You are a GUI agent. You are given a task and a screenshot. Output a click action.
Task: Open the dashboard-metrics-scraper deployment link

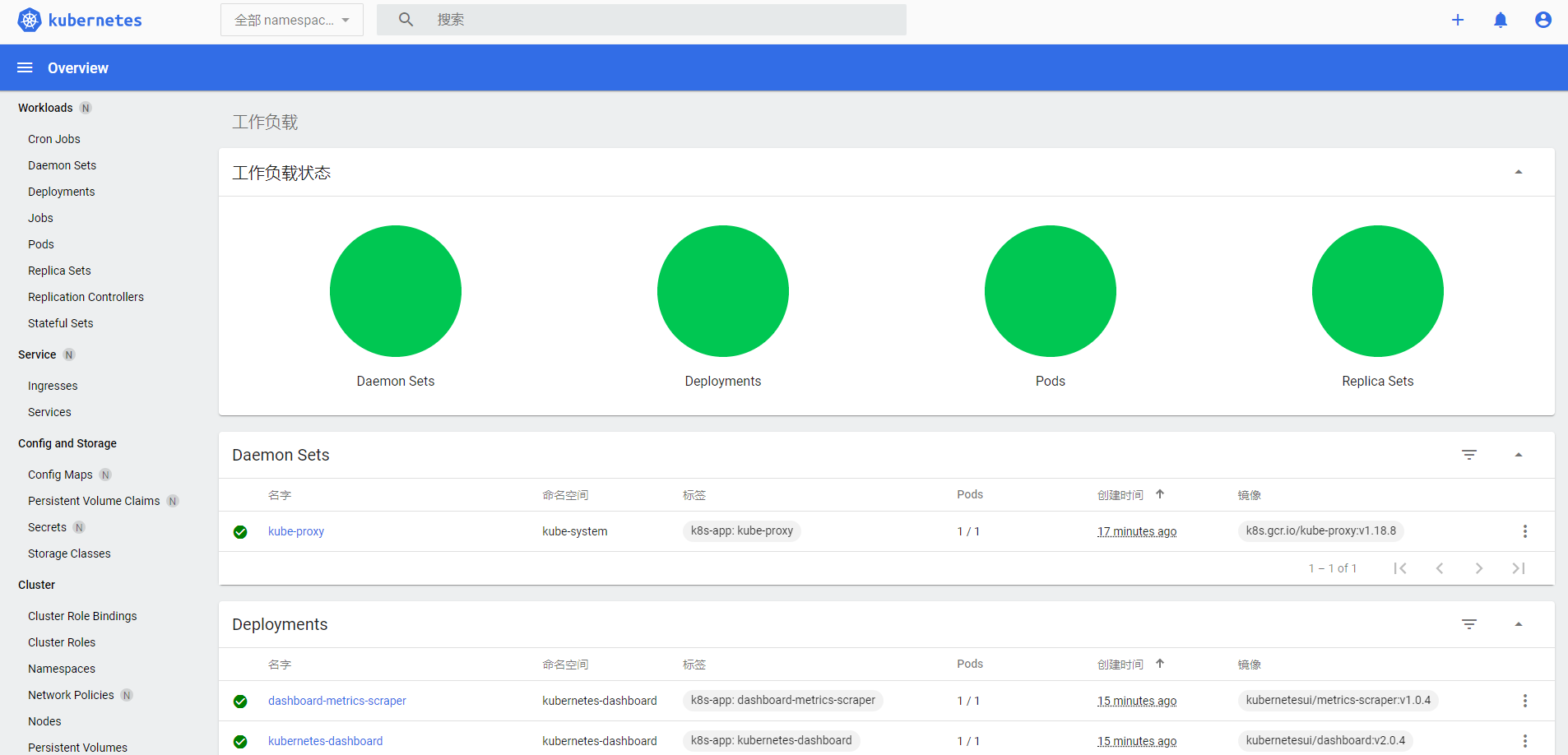tap(337, 701)
